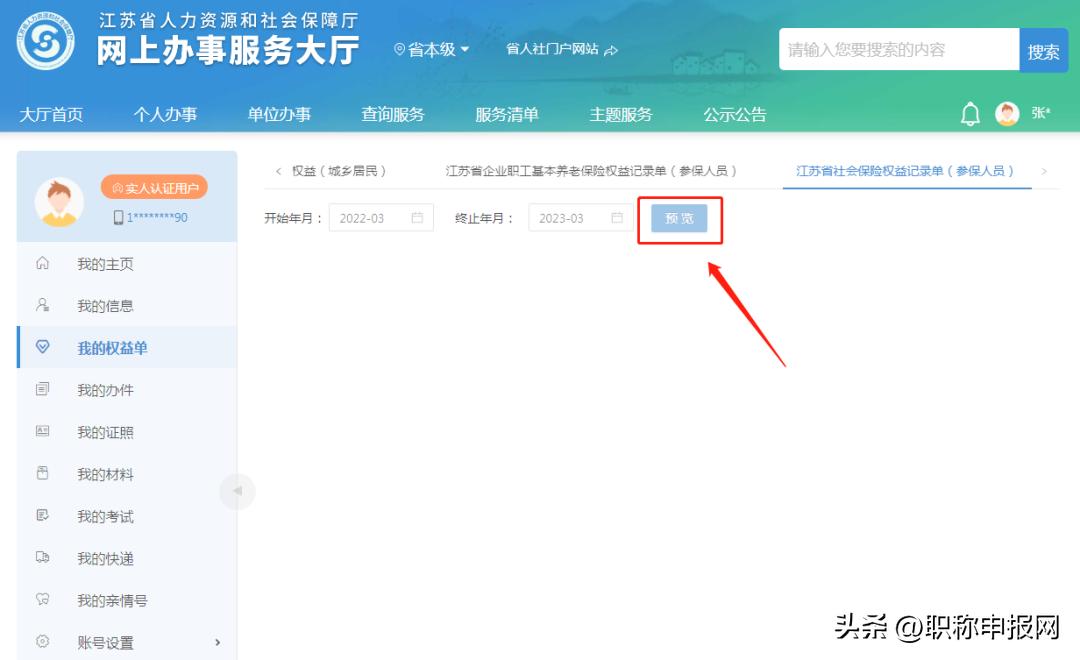Open 我的主页 home icon in sidebar
Screen dimensions: 1080x660
pos(40,263)
